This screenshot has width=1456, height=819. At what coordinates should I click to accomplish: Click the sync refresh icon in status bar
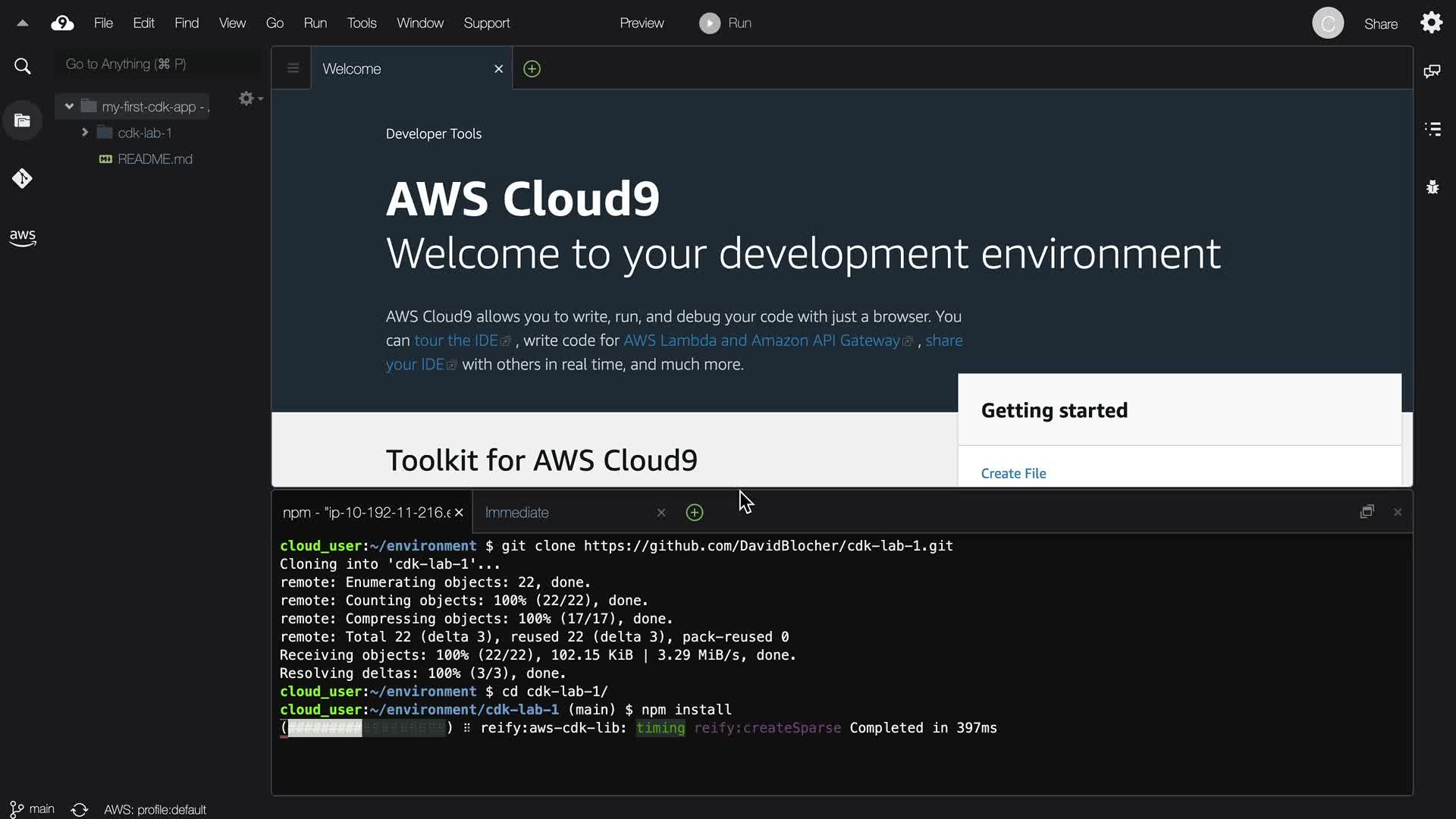(80, 809)
